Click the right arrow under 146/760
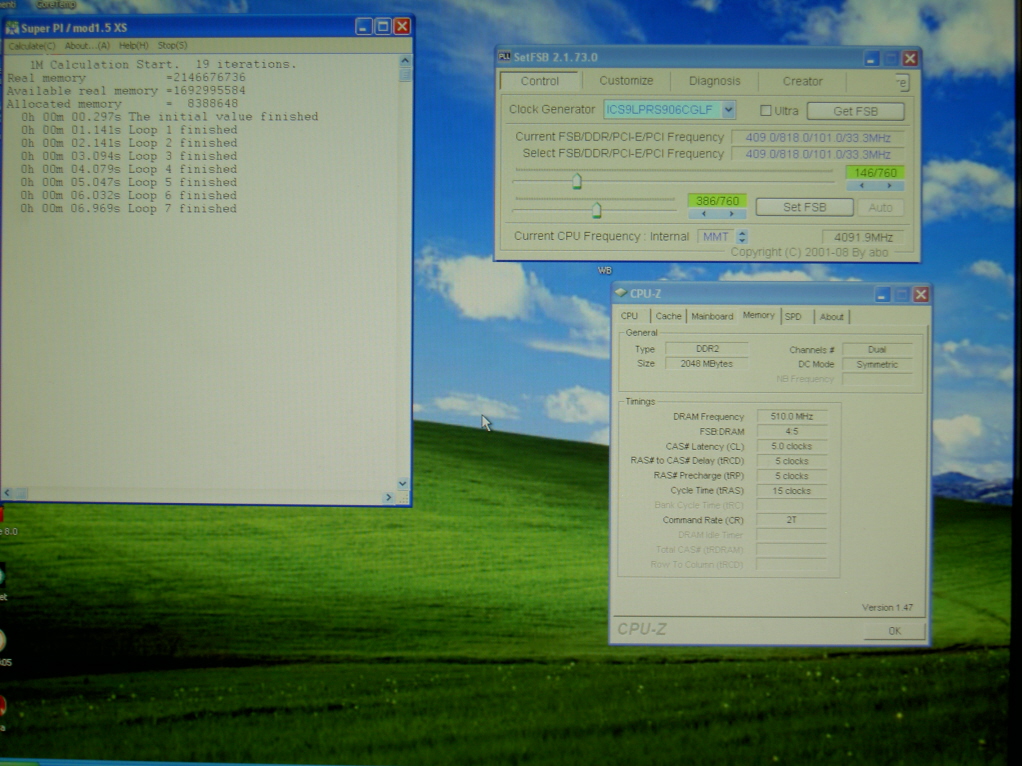This screenshot has height=766, width=1022. pos(889,186)
